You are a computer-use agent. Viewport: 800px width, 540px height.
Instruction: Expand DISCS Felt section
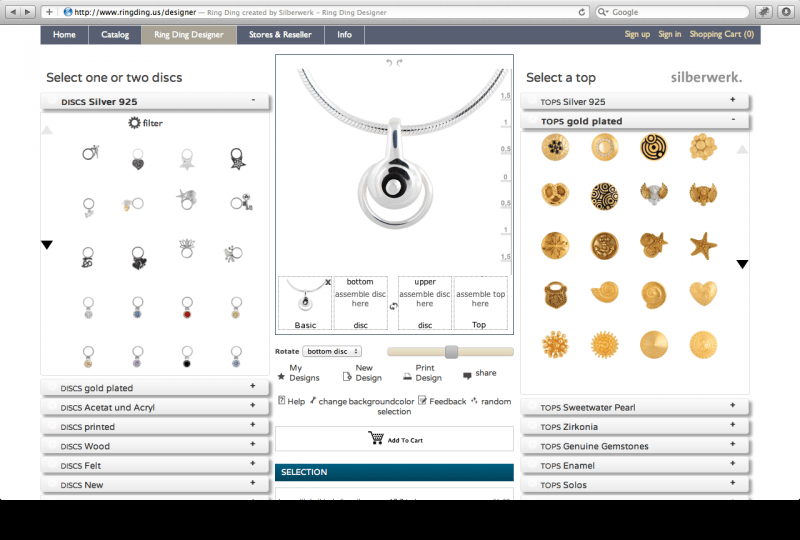coord(155,465)
